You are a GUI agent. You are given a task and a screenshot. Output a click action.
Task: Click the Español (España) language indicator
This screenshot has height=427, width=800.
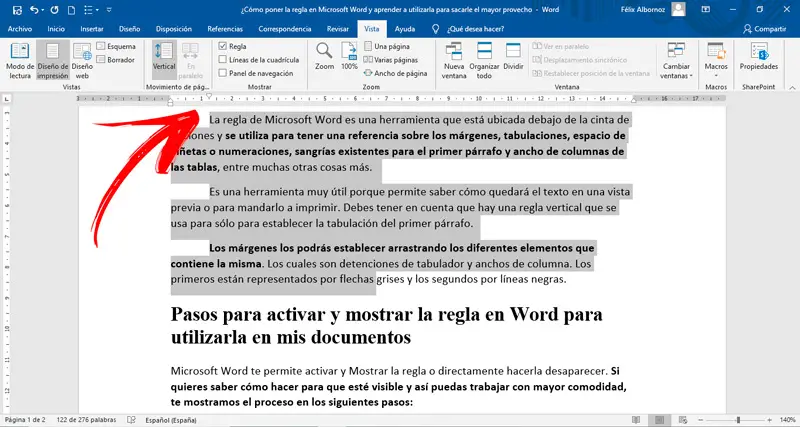click(x=171, y=420)
